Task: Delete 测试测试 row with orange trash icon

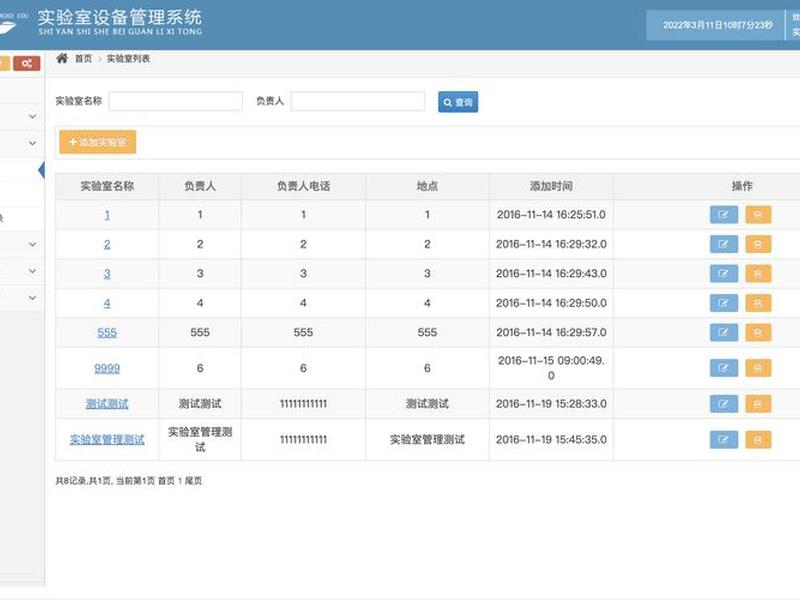Action: click(758, 404)
